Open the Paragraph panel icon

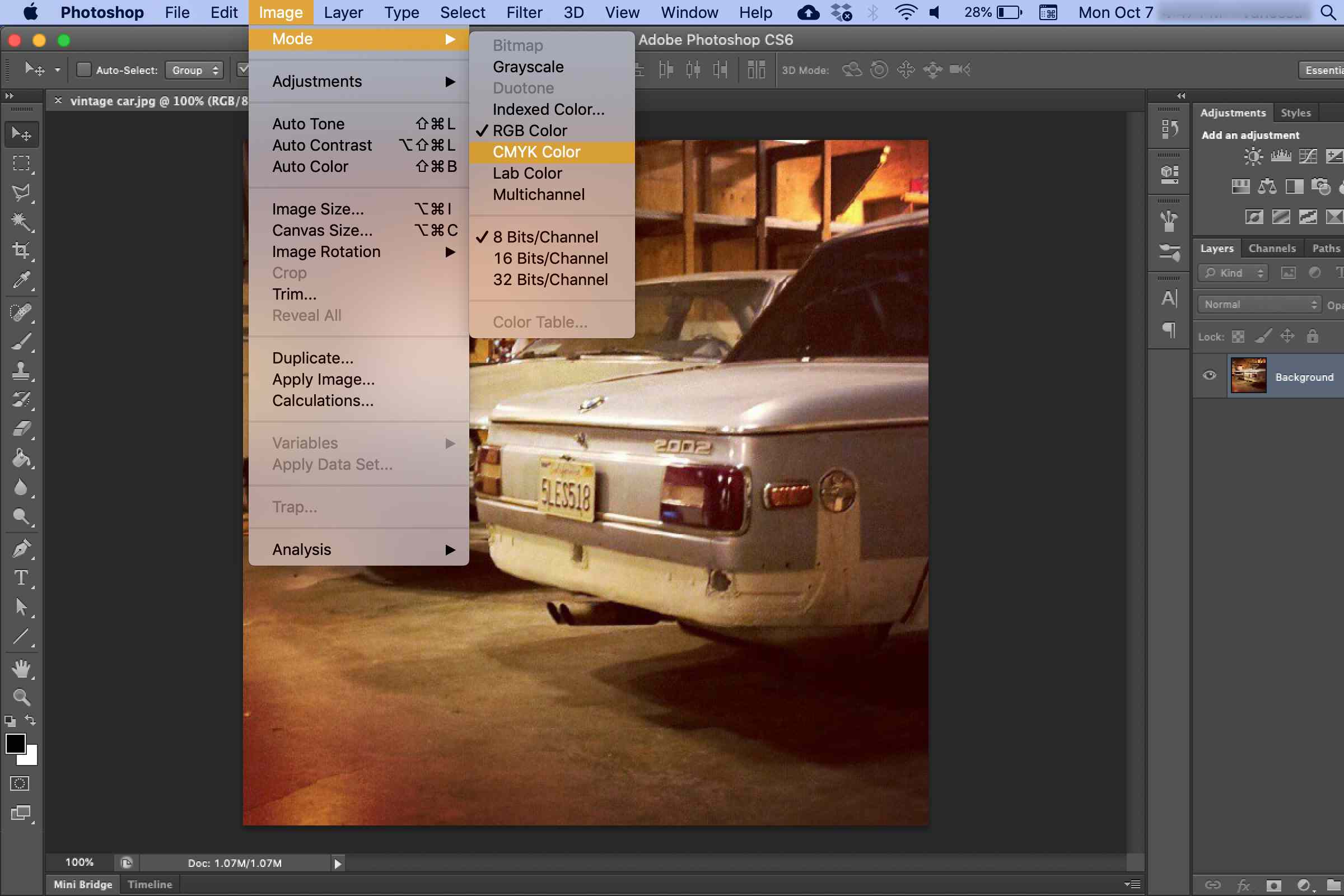click(x=1169, y=330)
